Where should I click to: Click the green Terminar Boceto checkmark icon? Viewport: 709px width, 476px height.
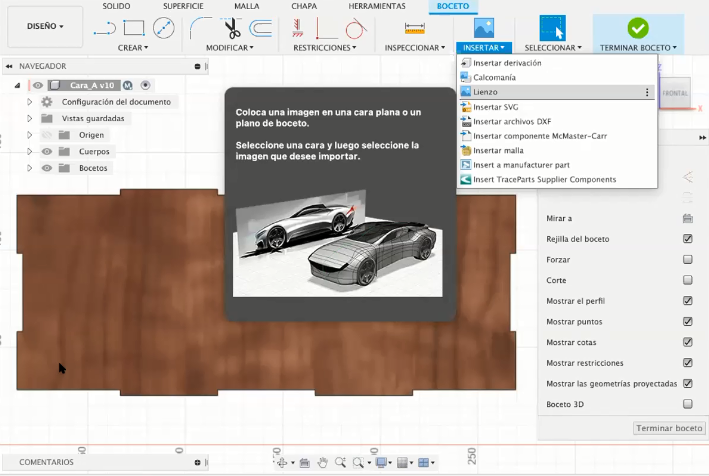pos(637,27)
